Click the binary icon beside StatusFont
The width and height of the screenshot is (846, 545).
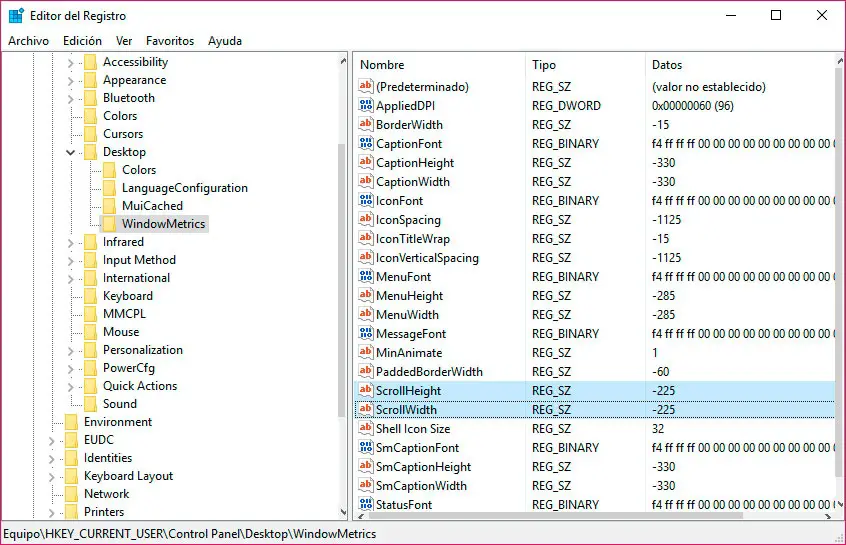coord(366,503)
